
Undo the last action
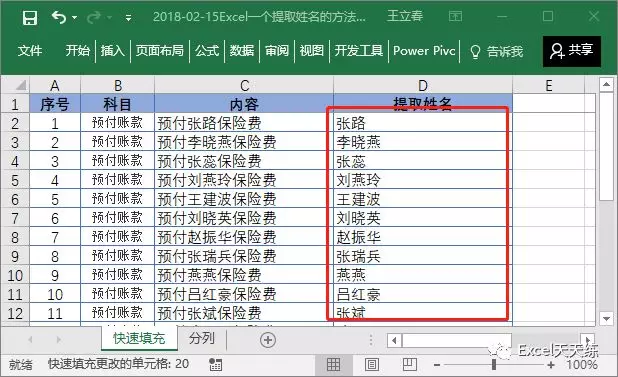pos(59,17)
